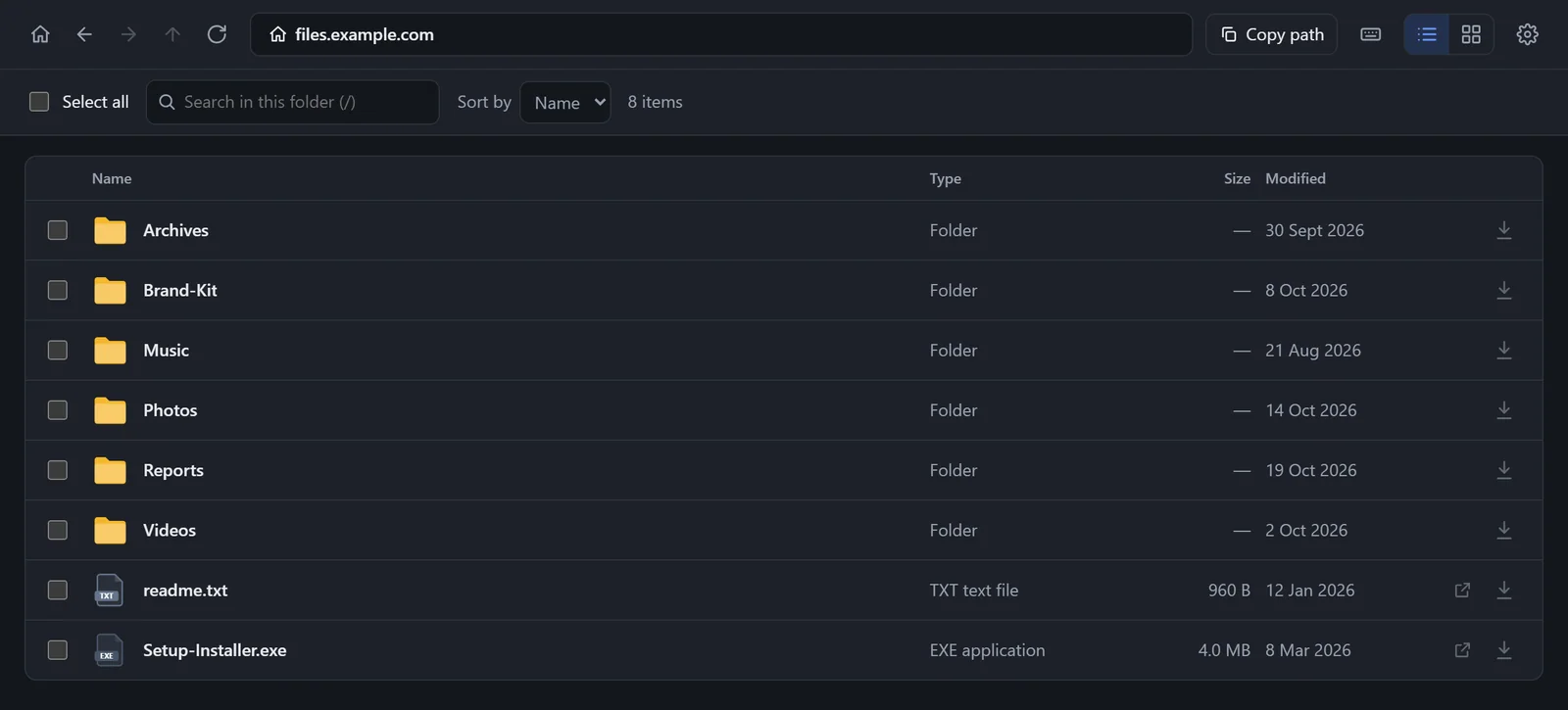Screen dimensions: 1568x710
Task: Click the readme.txt file name
Action: [x=185, y=590]
